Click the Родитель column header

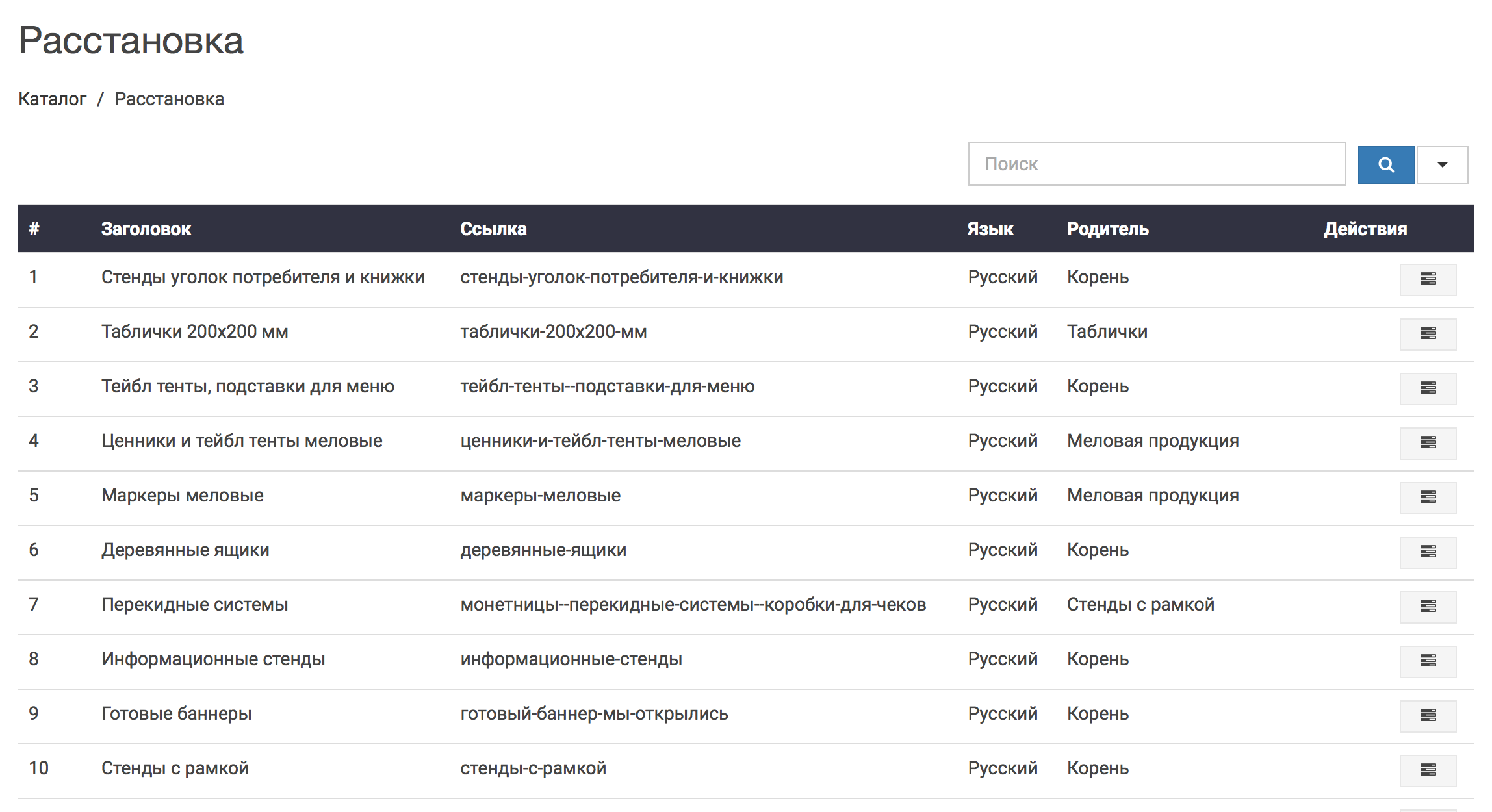coord(1107,229)
